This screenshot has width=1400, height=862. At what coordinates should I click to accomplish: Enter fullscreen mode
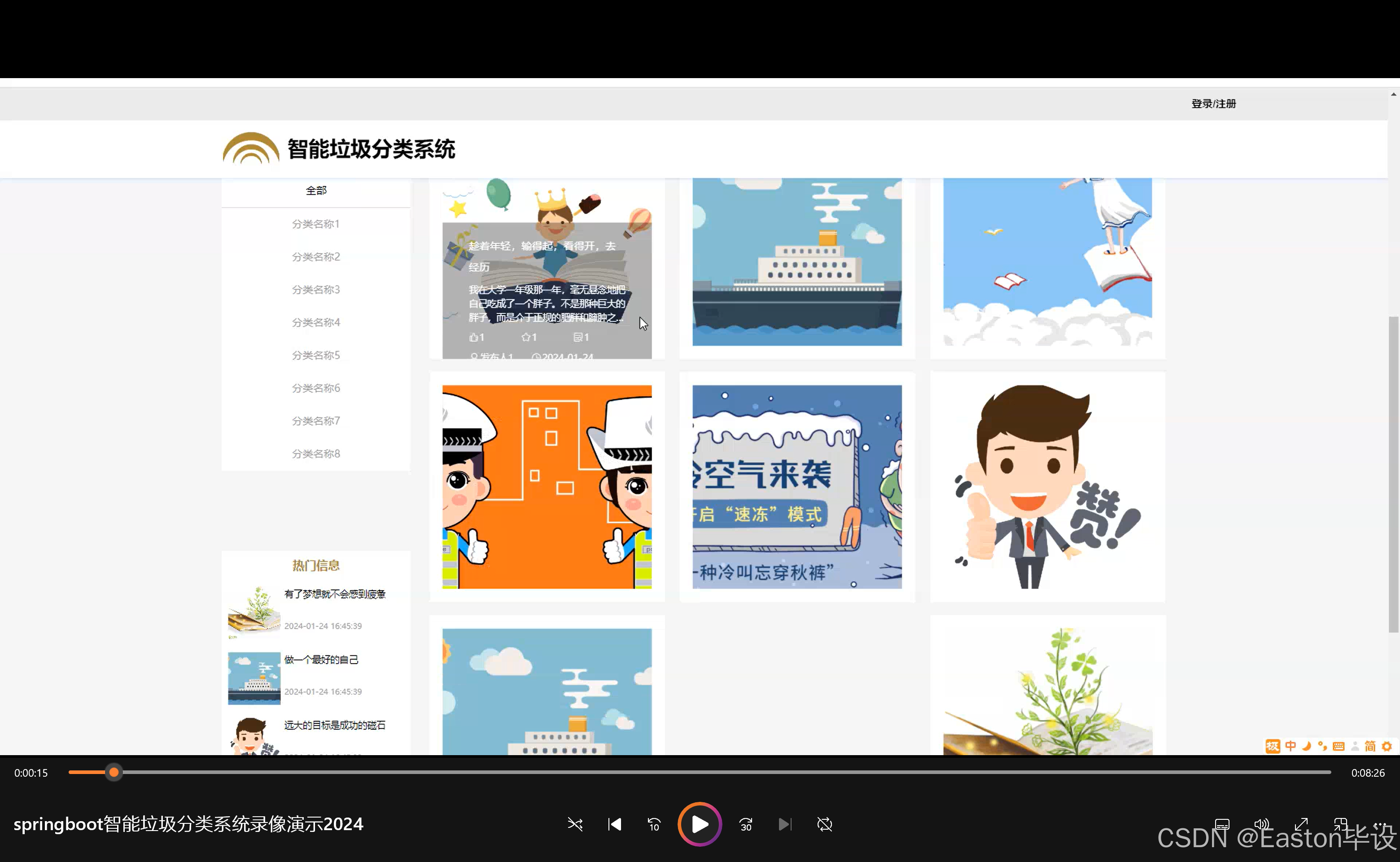tap(1301, 824)
